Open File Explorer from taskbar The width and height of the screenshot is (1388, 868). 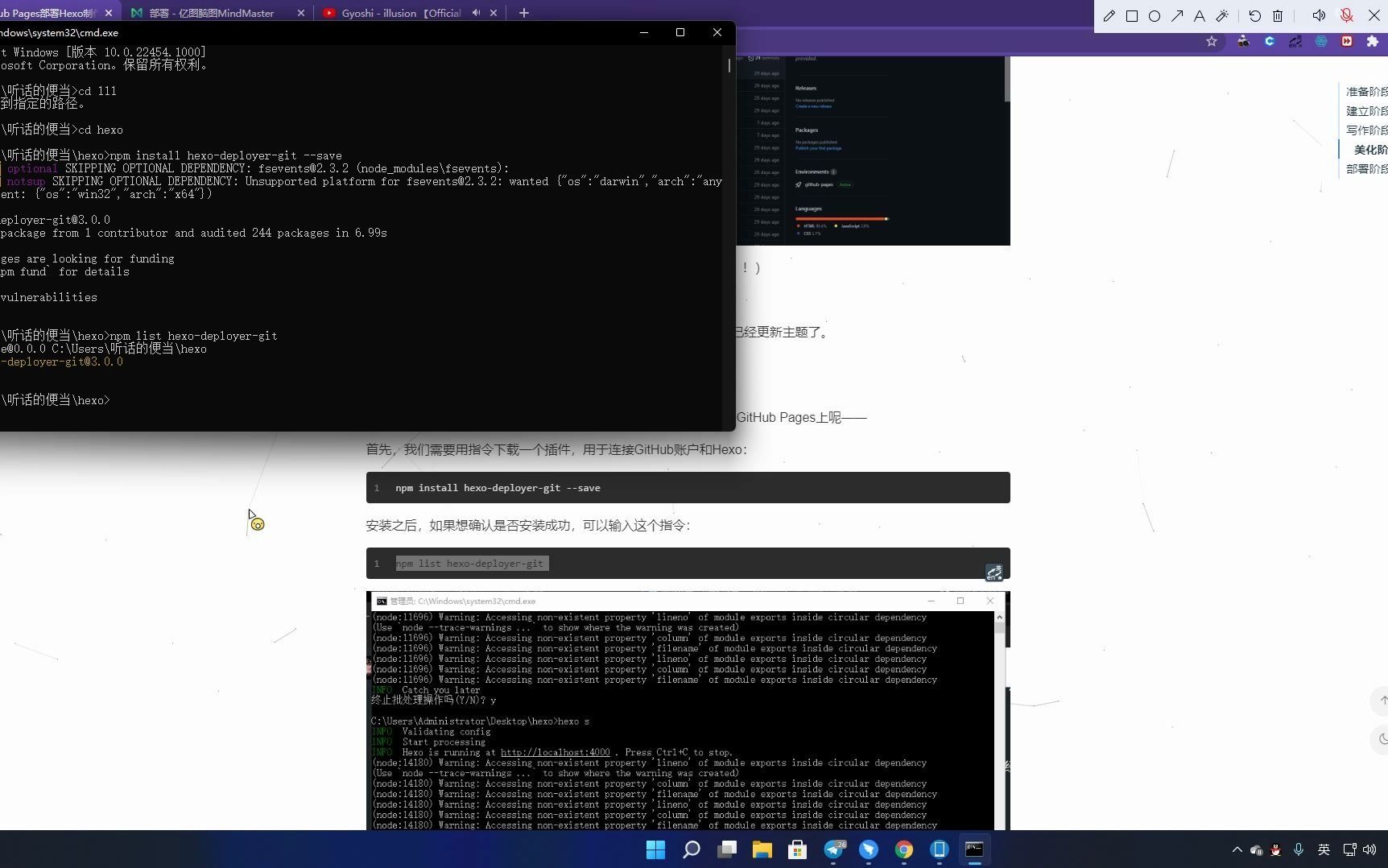coord(762,849)
